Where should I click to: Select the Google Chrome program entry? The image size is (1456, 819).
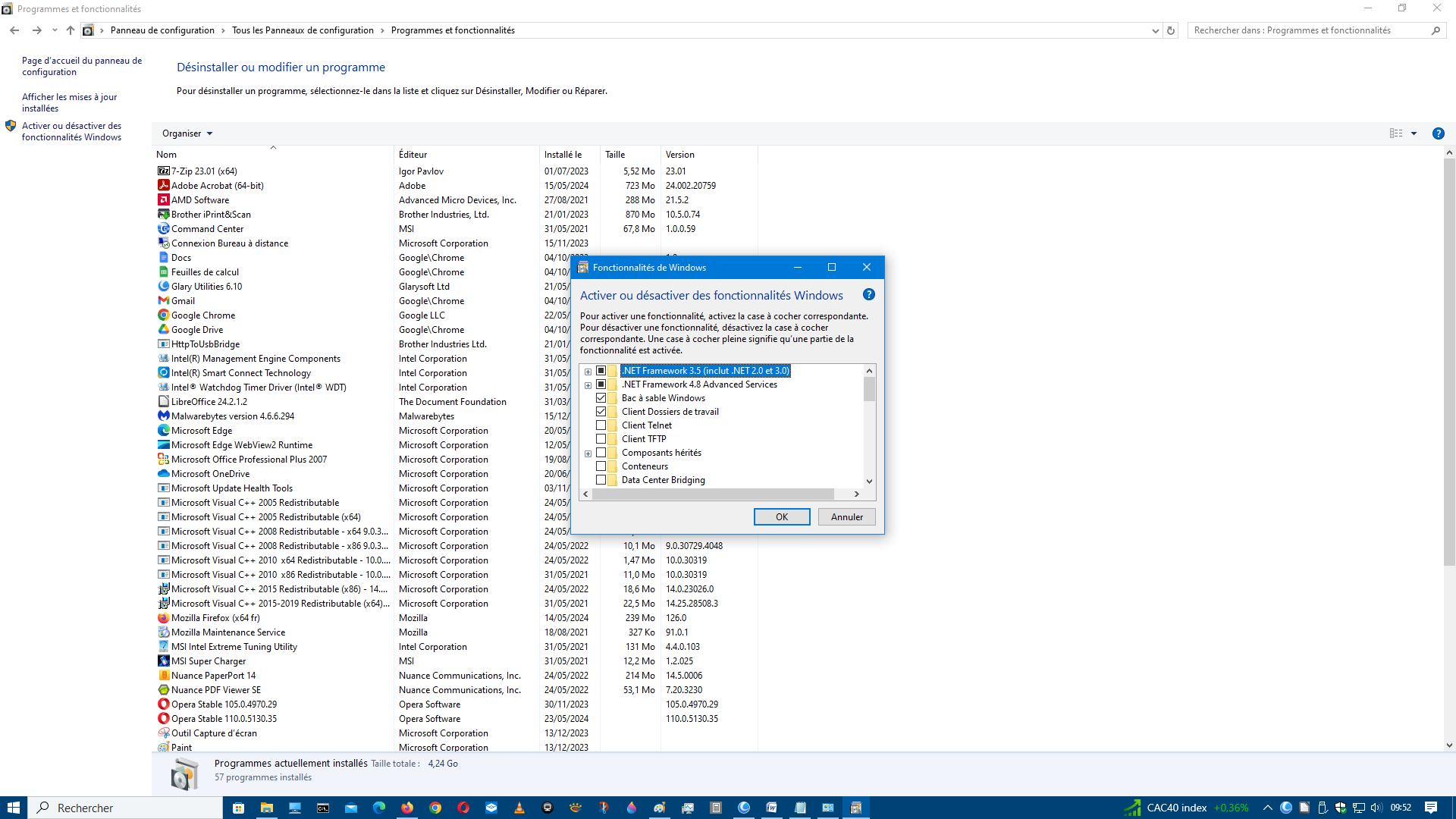202,315
